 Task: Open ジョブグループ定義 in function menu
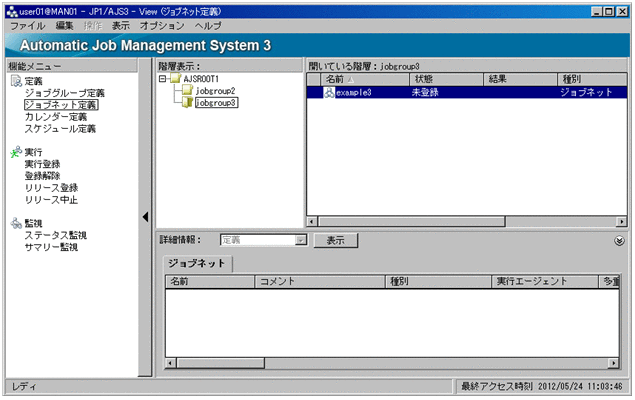coord(65,93)
